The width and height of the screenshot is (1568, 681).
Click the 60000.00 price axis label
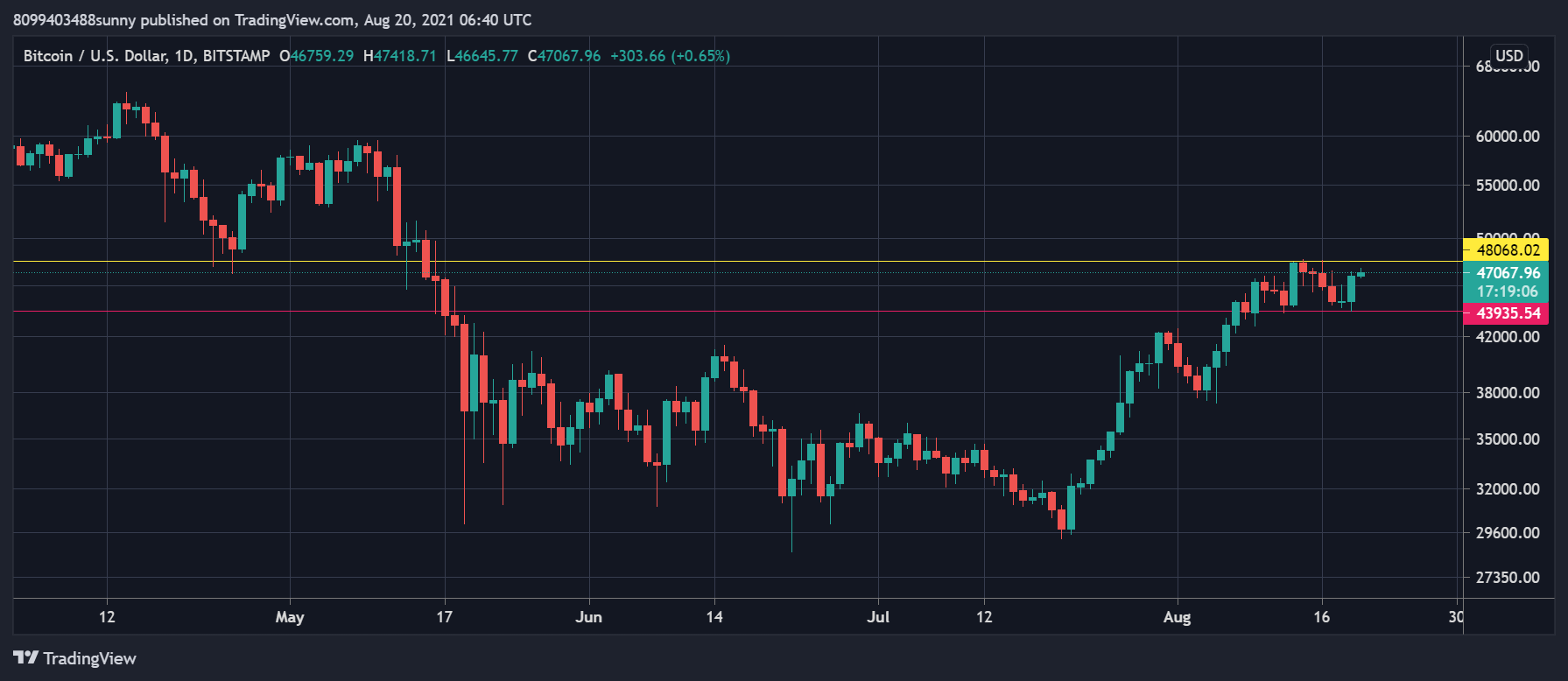pos(1508,137)
